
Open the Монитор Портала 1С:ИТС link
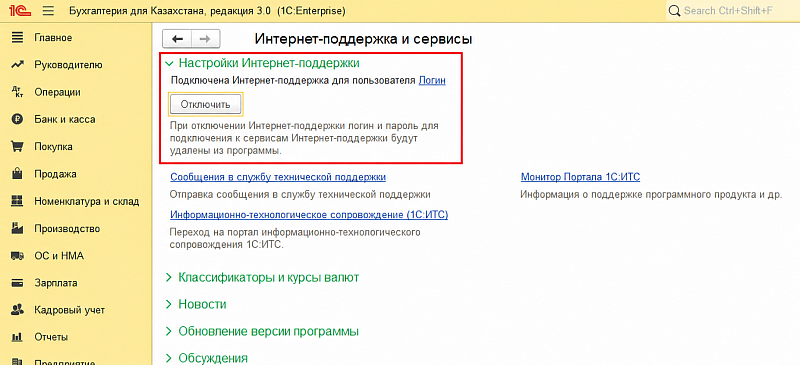581,177
